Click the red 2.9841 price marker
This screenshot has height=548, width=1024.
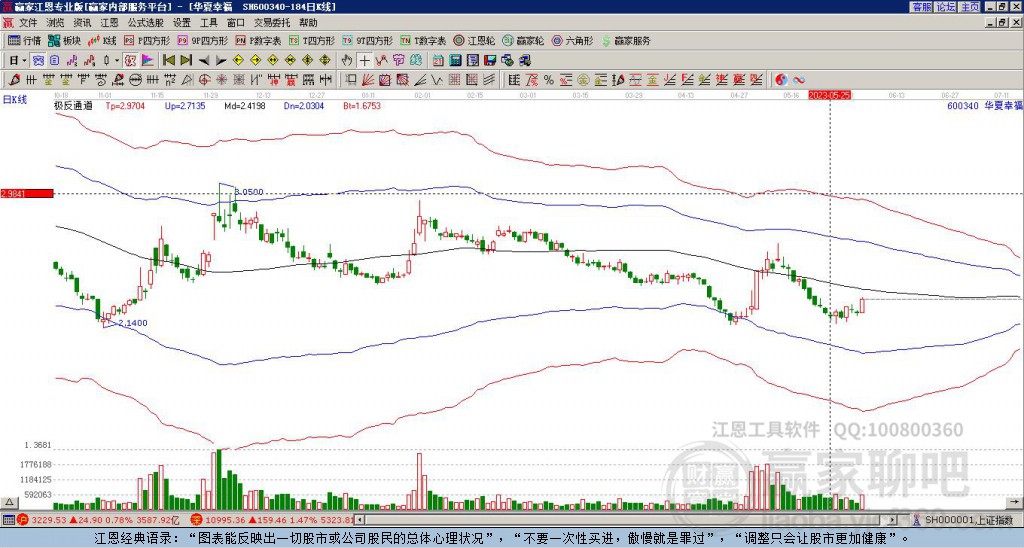26,193
